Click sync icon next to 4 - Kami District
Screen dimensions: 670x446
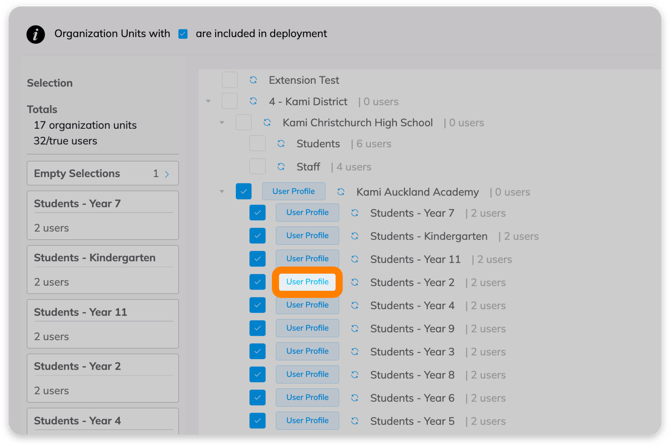point(253,101)
